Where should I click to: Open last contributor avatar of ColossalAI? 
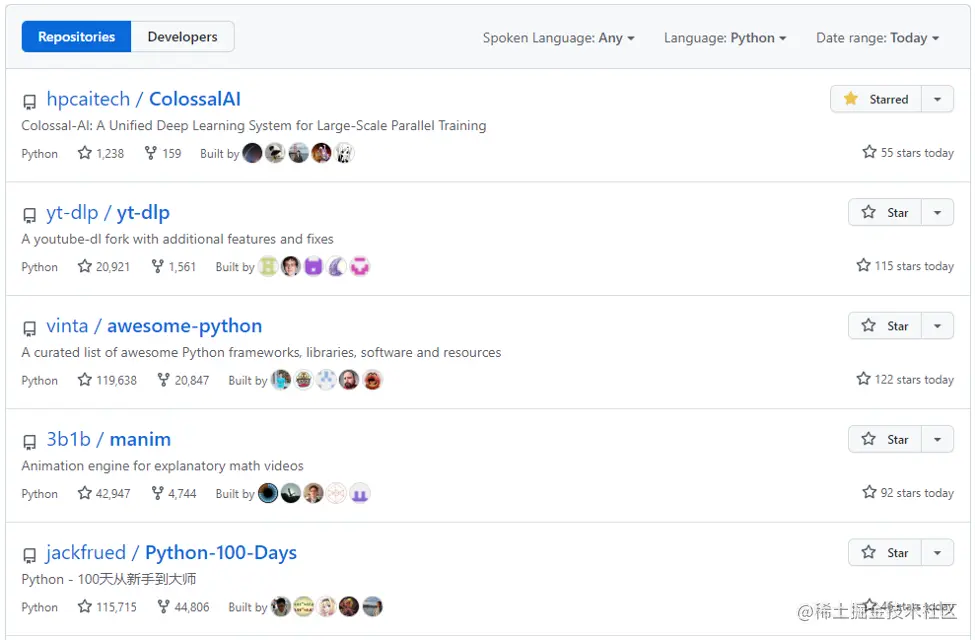tap(345, 153)
